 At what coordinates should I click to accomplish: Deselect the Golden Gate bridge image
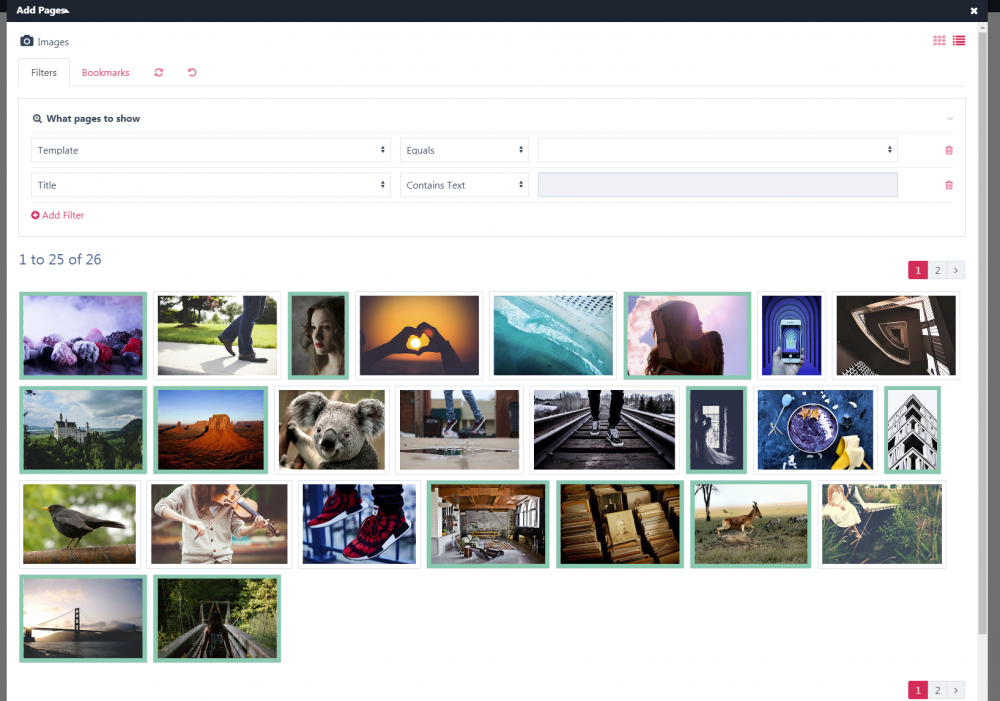83,618
